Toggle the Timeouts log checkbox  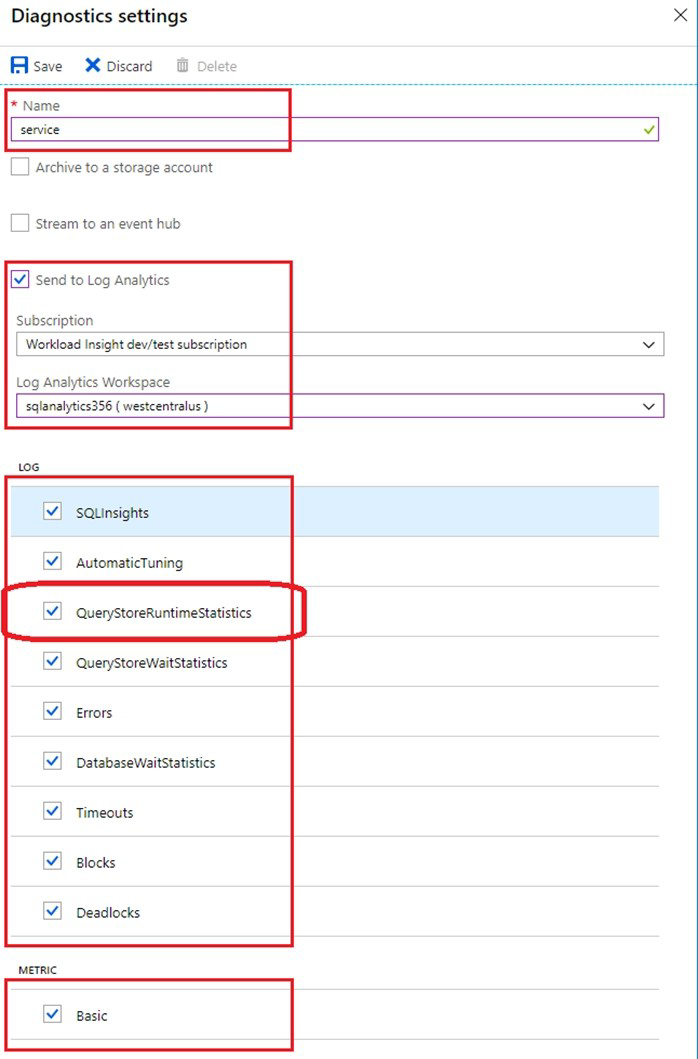coord(53,812)
